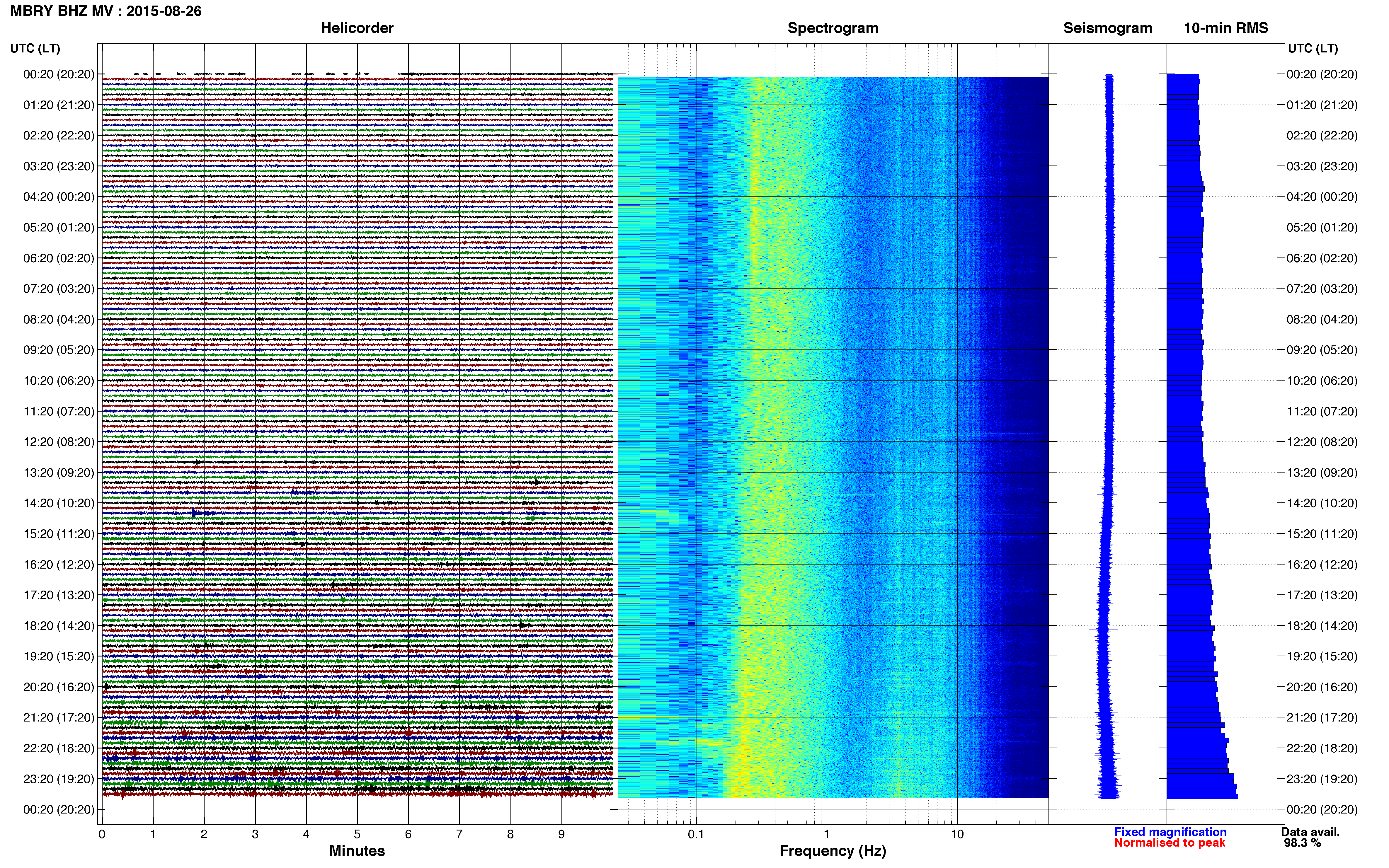Image resolution: width=1389 pixels, height=868 pixels.
Task: Select left time label '09:20 (05:20)'
Action: click(59, 350)
